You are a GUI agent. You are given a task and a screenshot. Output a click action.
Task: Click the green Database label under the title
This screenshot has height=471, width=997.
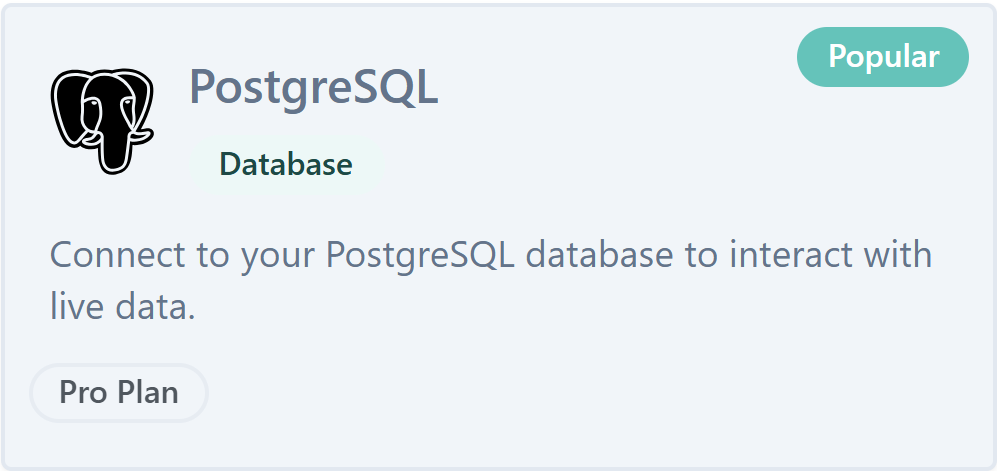click(x=285, y=165)
